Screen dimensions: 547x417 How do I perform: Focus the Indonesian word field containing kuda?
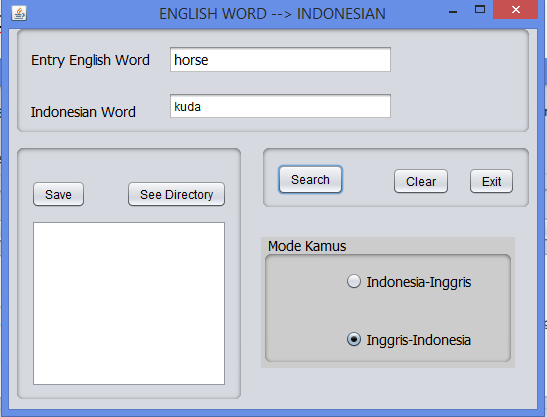click(x=280, y=106)
